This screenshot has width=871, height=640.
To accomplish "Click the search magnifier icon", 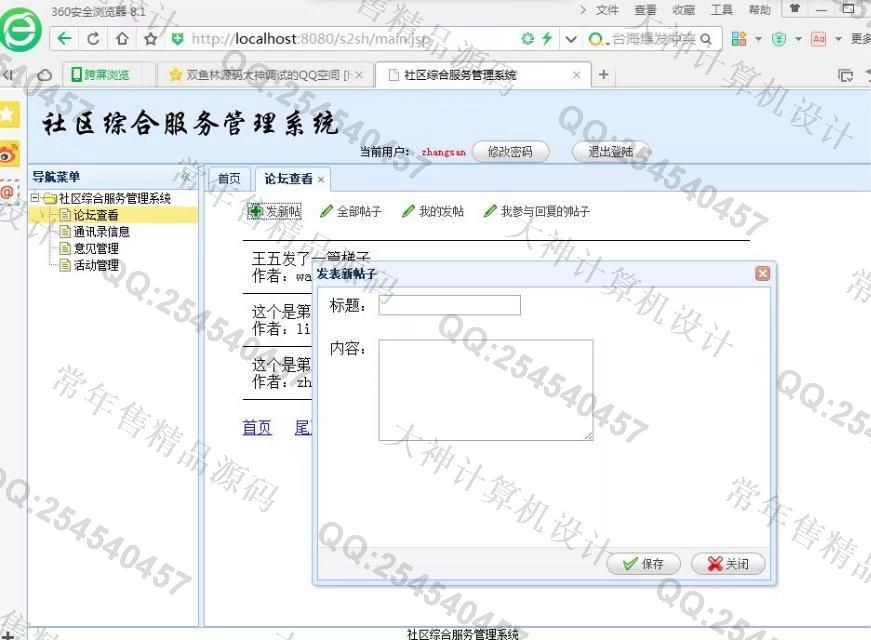I will 706,39.
